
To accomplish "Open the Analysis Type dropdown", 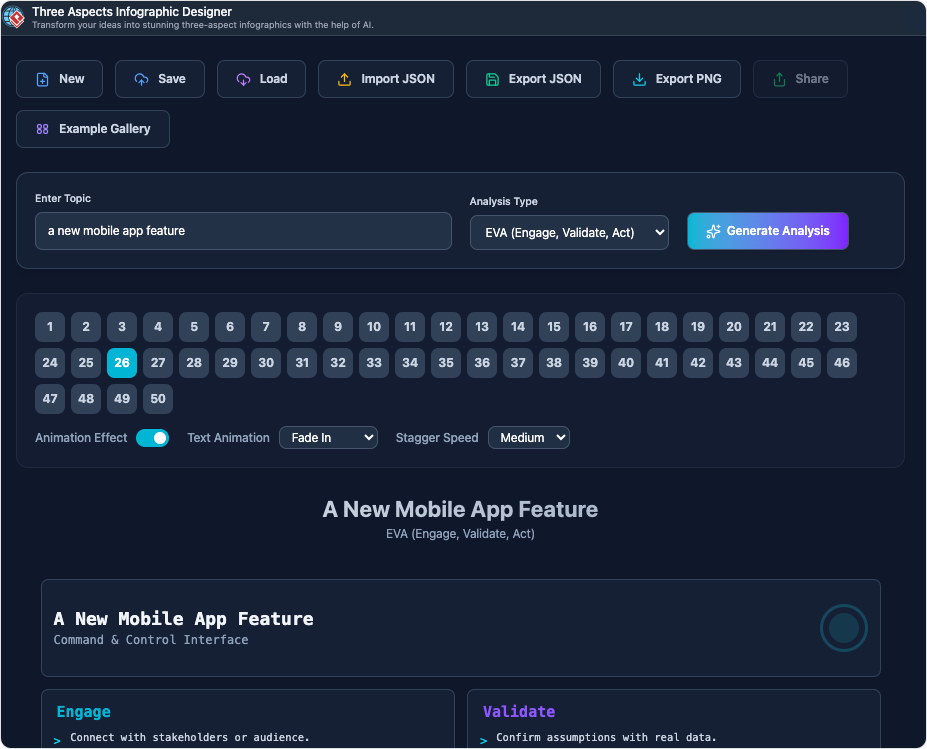I will point(569,232).
